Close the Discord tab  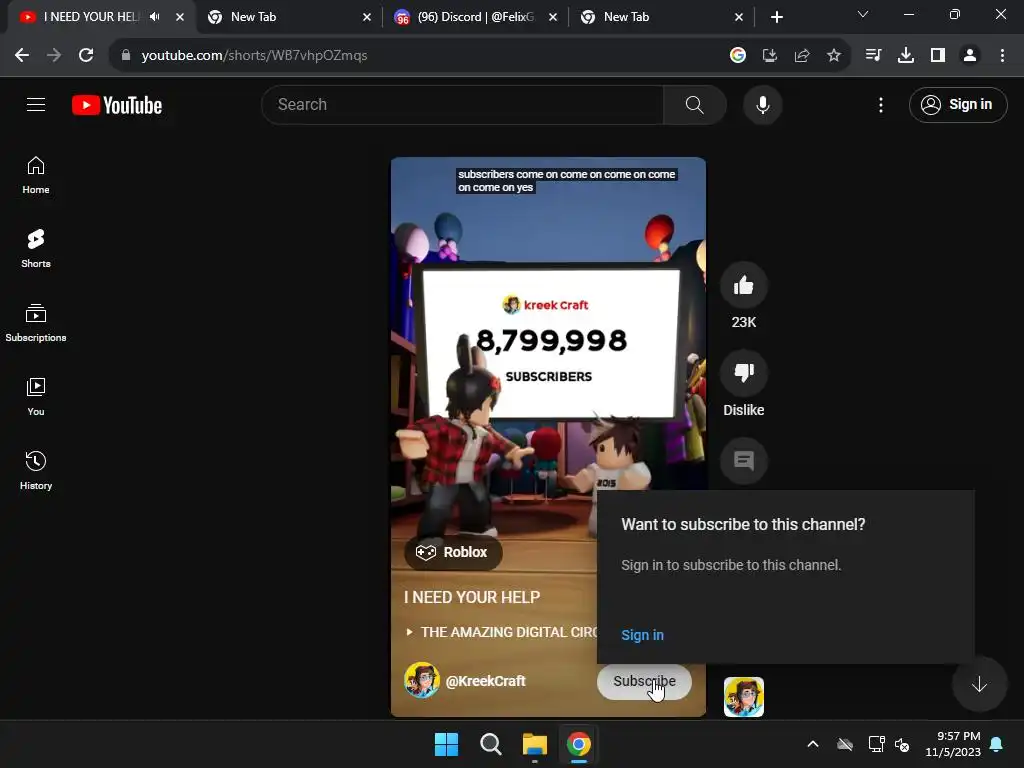pyautogui.click(x=553, y=17)
